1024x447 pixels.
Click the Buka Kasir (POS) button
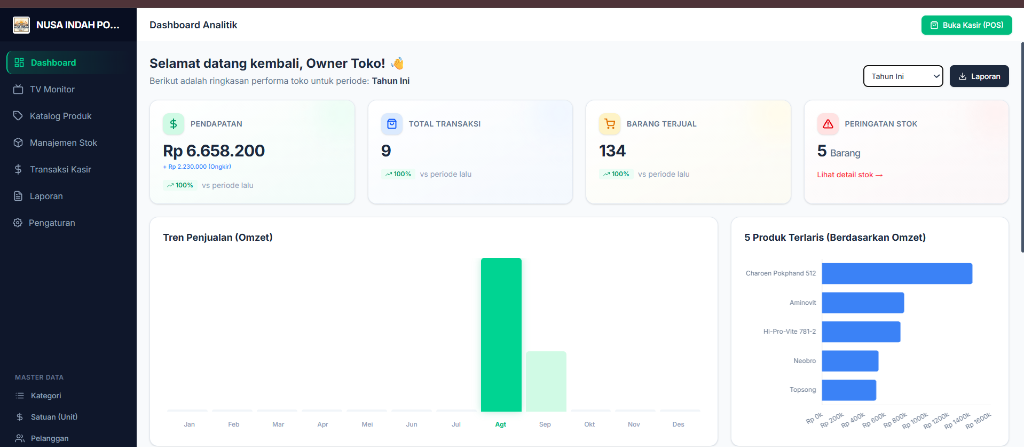coord(967,25)
